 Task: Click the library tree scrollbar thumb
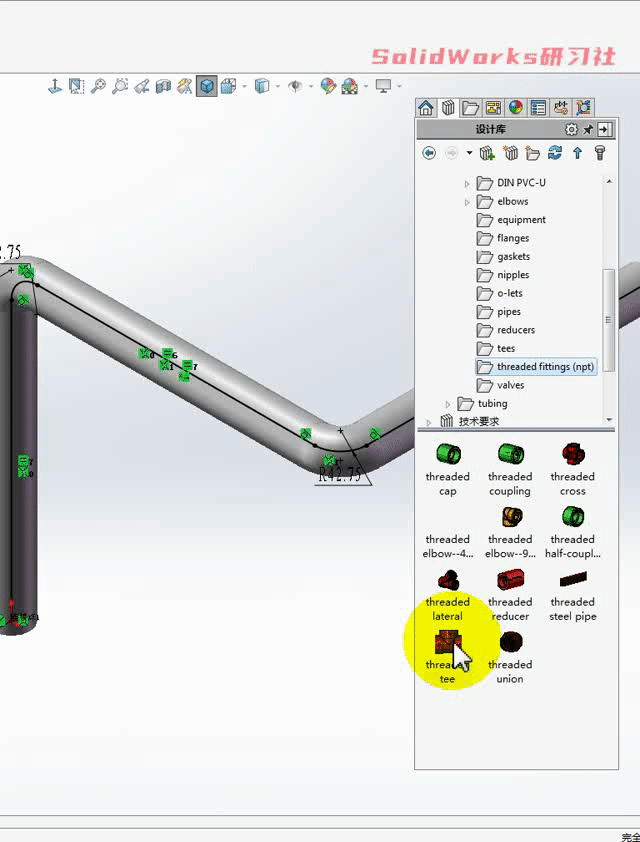[609, 320]
